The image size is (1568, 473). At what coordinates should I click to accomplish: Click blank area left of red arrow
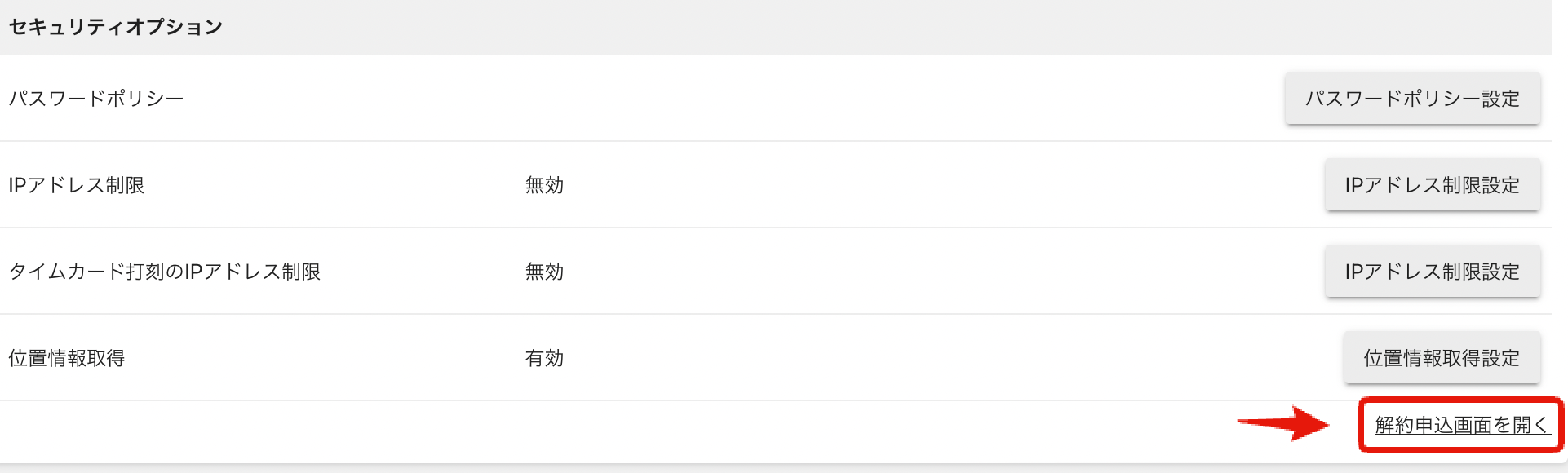point(612,432)
